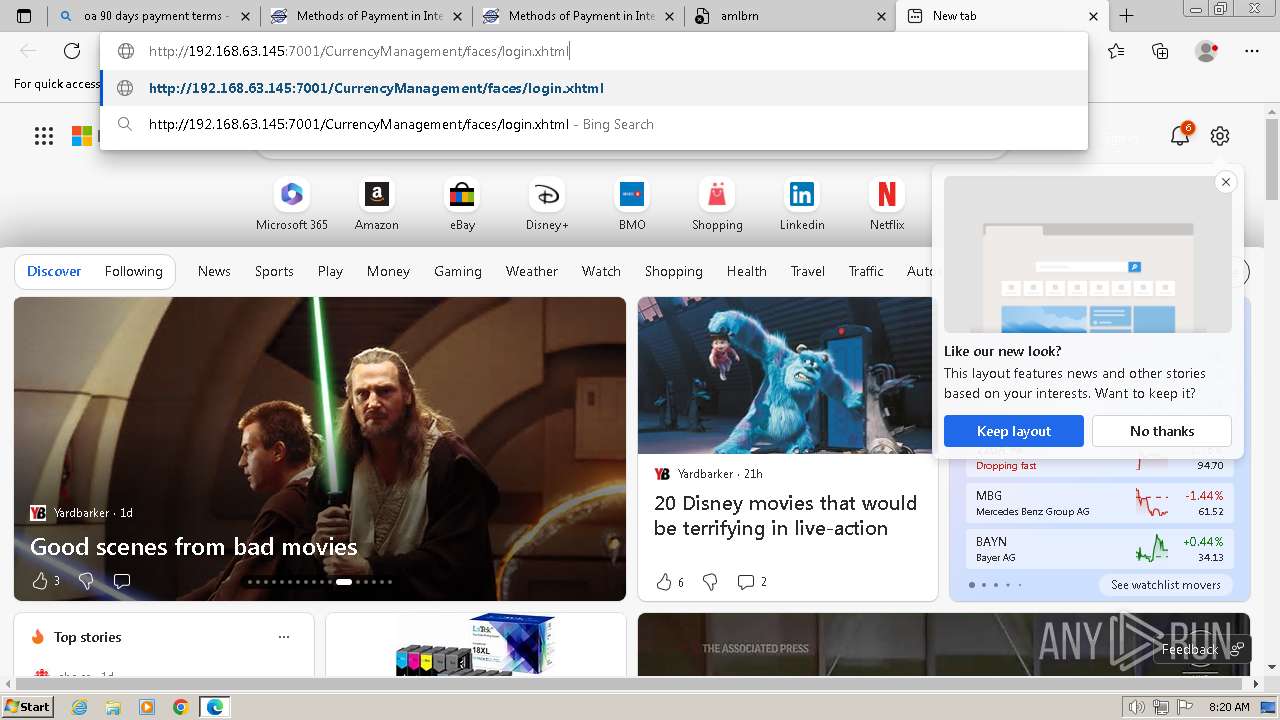Open notifications bell icon
The height and width of the screenshot is (720, 1280).
[x=1181, y=135]
